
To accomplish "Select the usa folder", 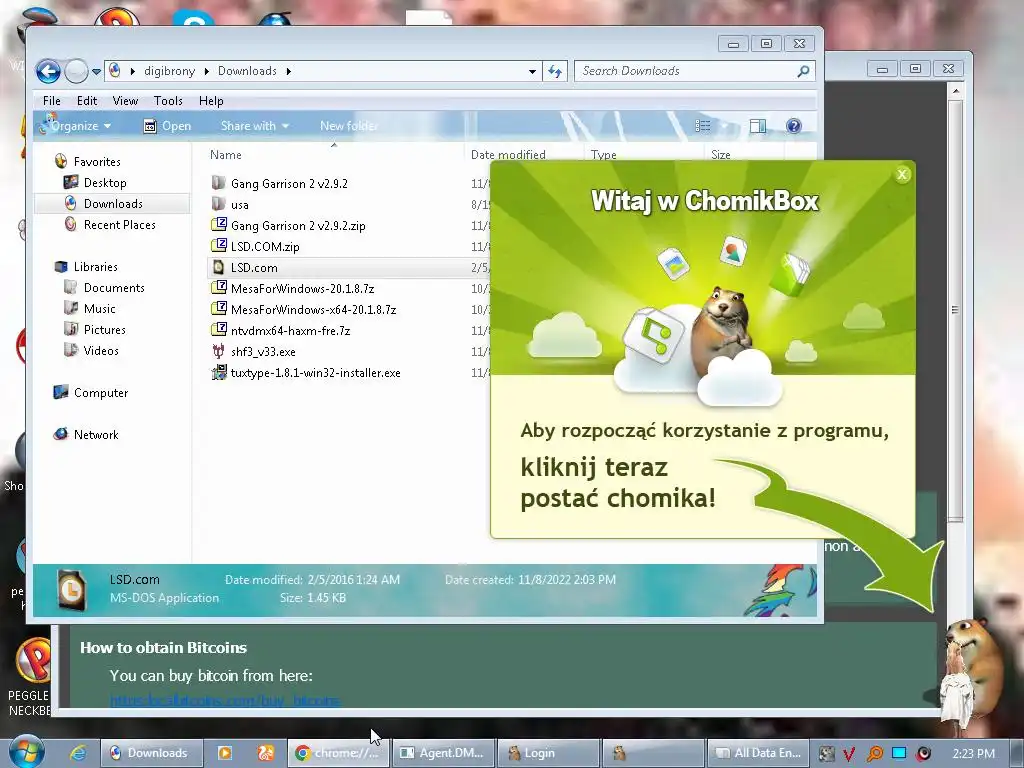I will pos(239,204).
